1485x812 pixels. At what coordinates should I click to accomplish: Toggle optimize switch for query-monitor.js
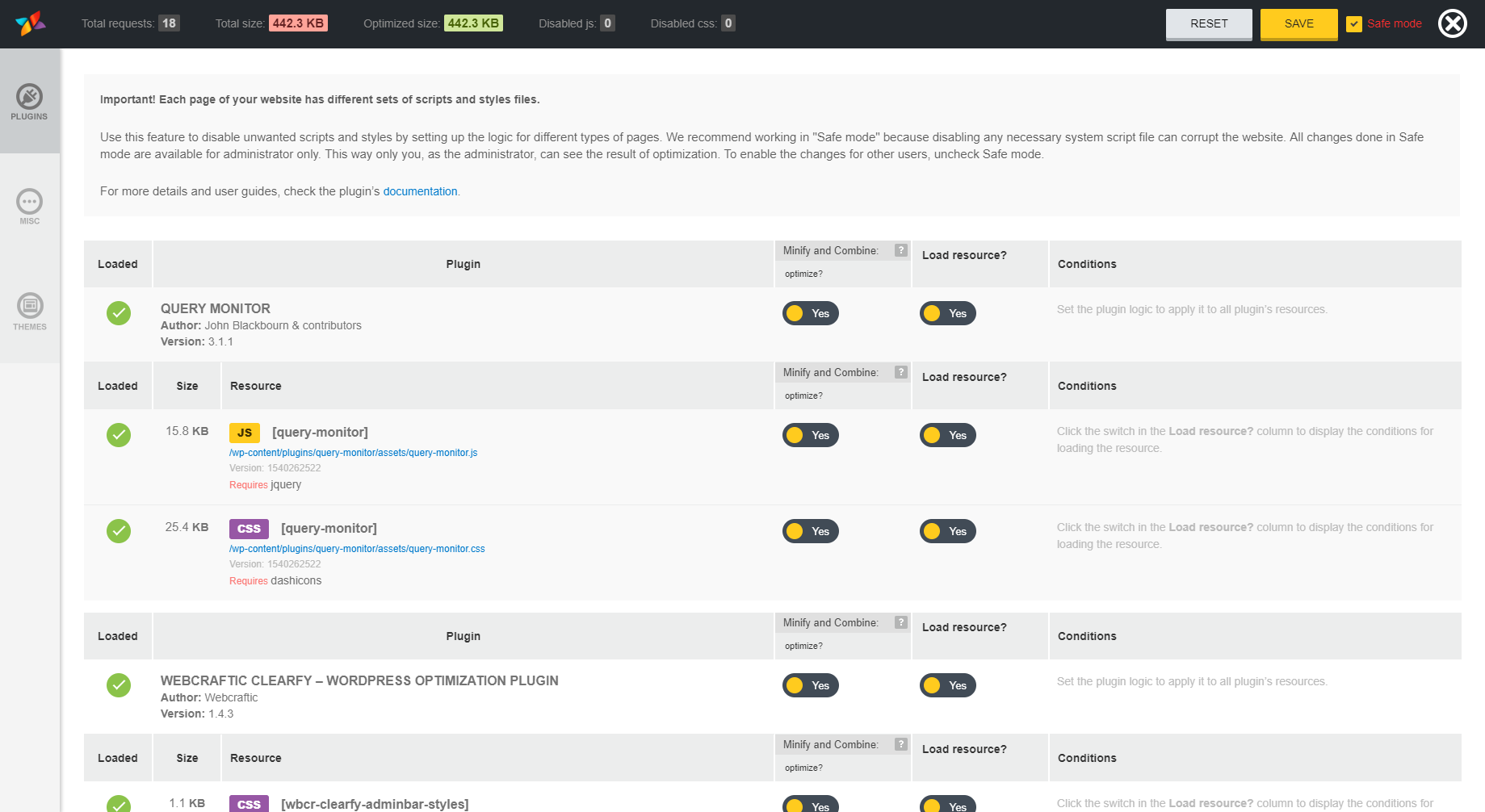coord(810,435)
